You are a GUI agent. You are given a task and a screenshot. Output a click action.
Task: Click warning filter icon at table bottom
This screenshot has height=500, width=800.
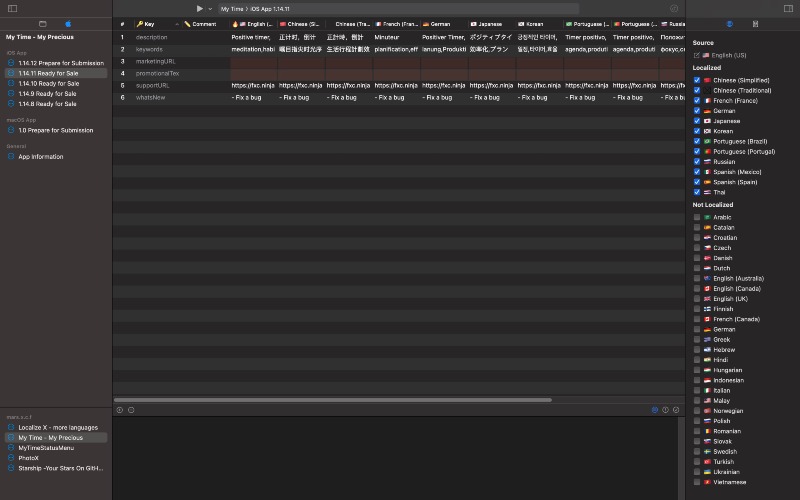665,410
